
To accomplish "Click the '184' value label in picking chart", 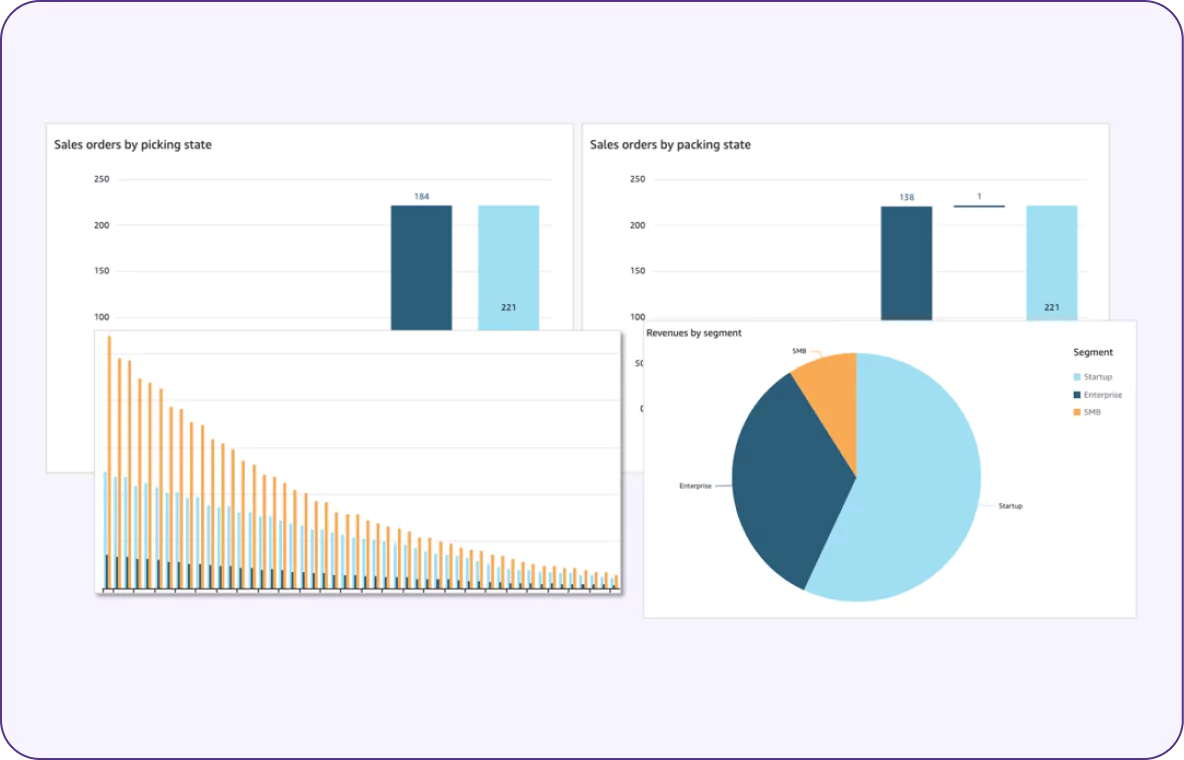I will pyautogui.click(x=421, y=196).
